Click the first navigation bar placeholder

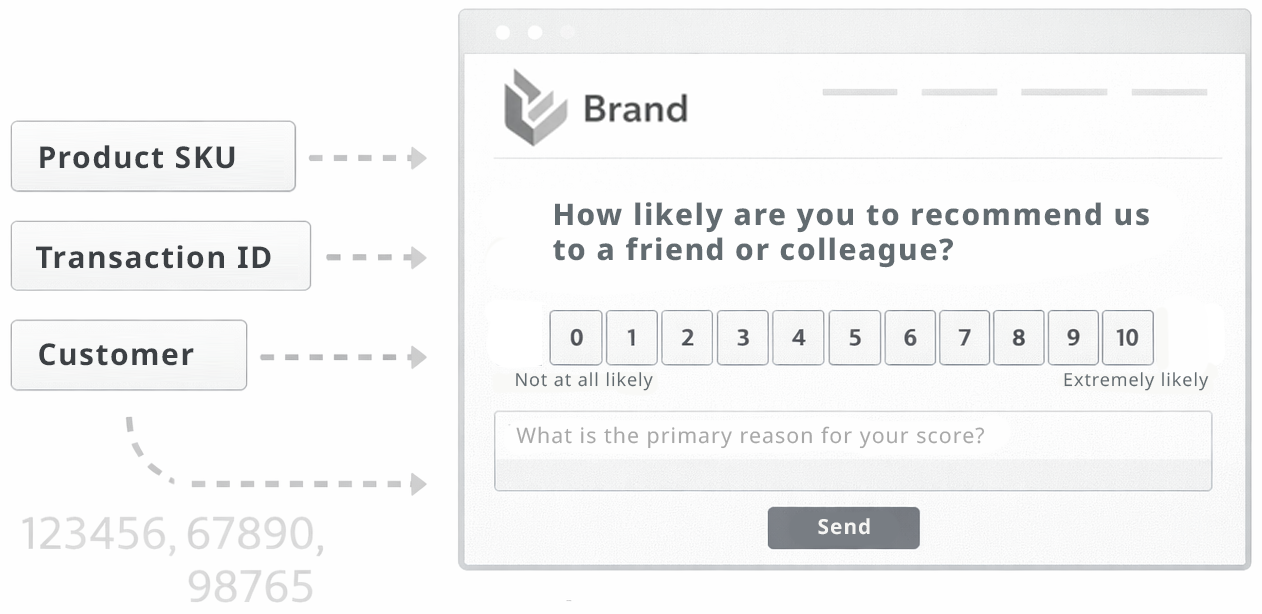tap(858, 91)
